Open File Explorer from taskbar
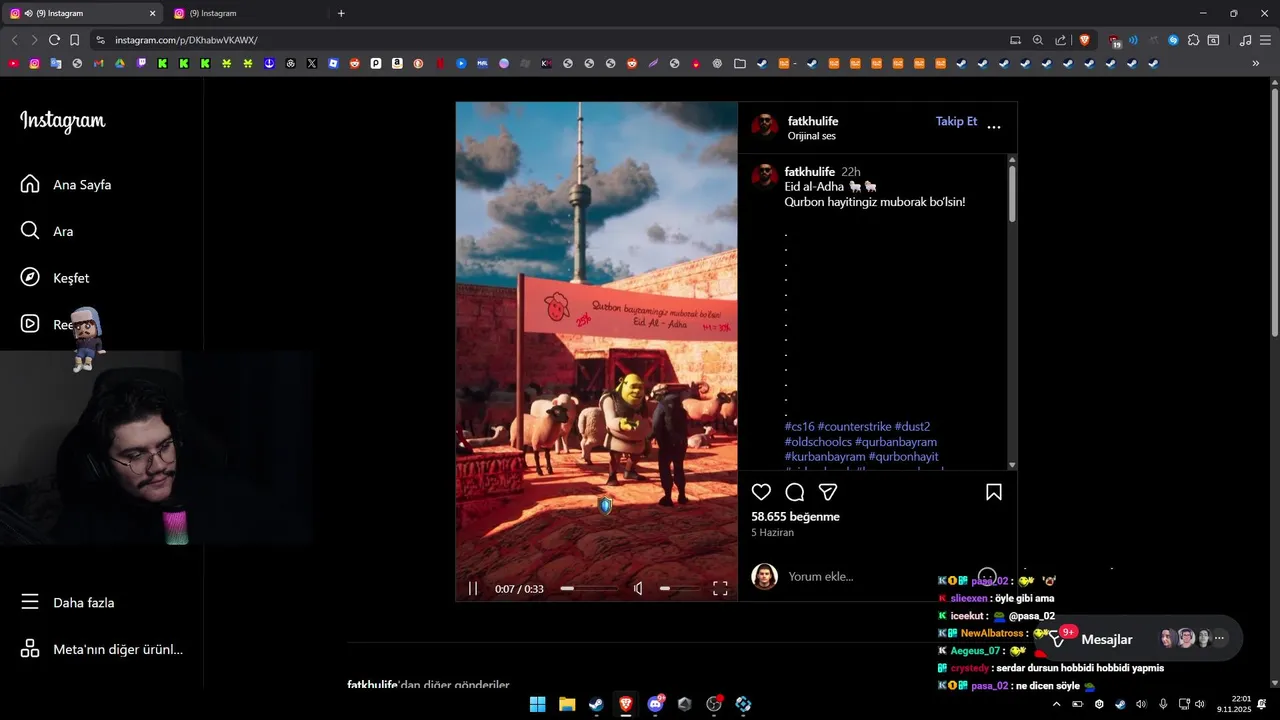The image size is (1280, 720). point(567,704)
